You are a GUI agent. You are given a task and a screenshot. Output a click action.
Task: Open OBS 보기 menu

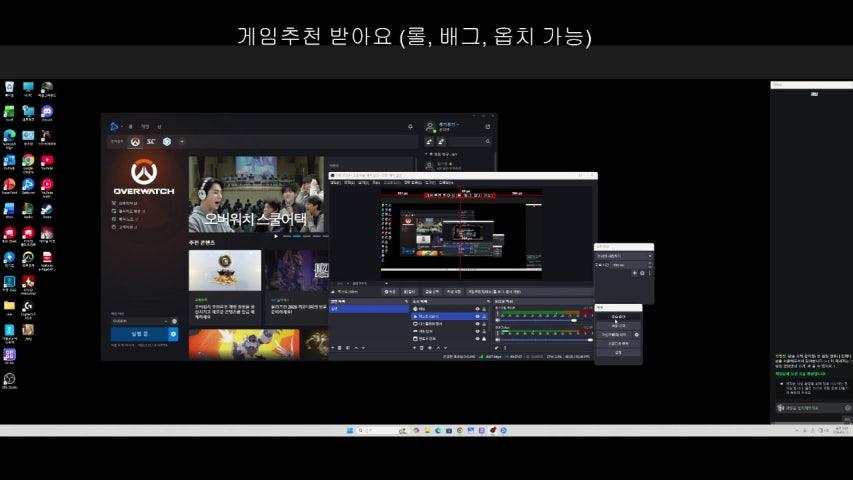point(364,182)
